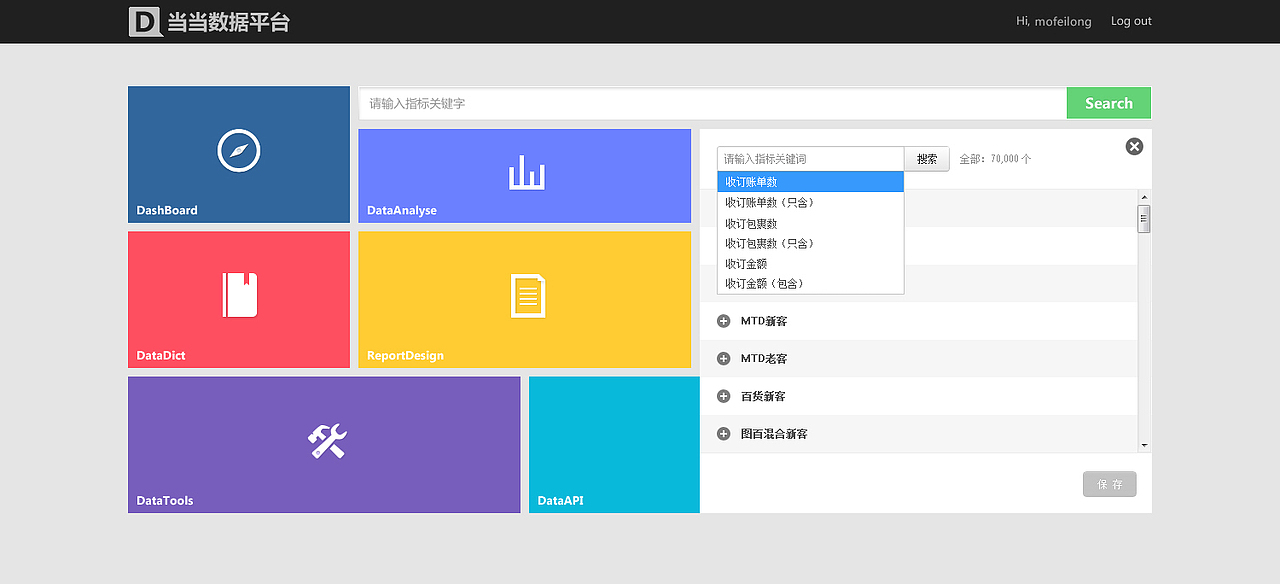1280x584 pixels.
Task: Click the MTD老客 row label
Action: point(764,359)
